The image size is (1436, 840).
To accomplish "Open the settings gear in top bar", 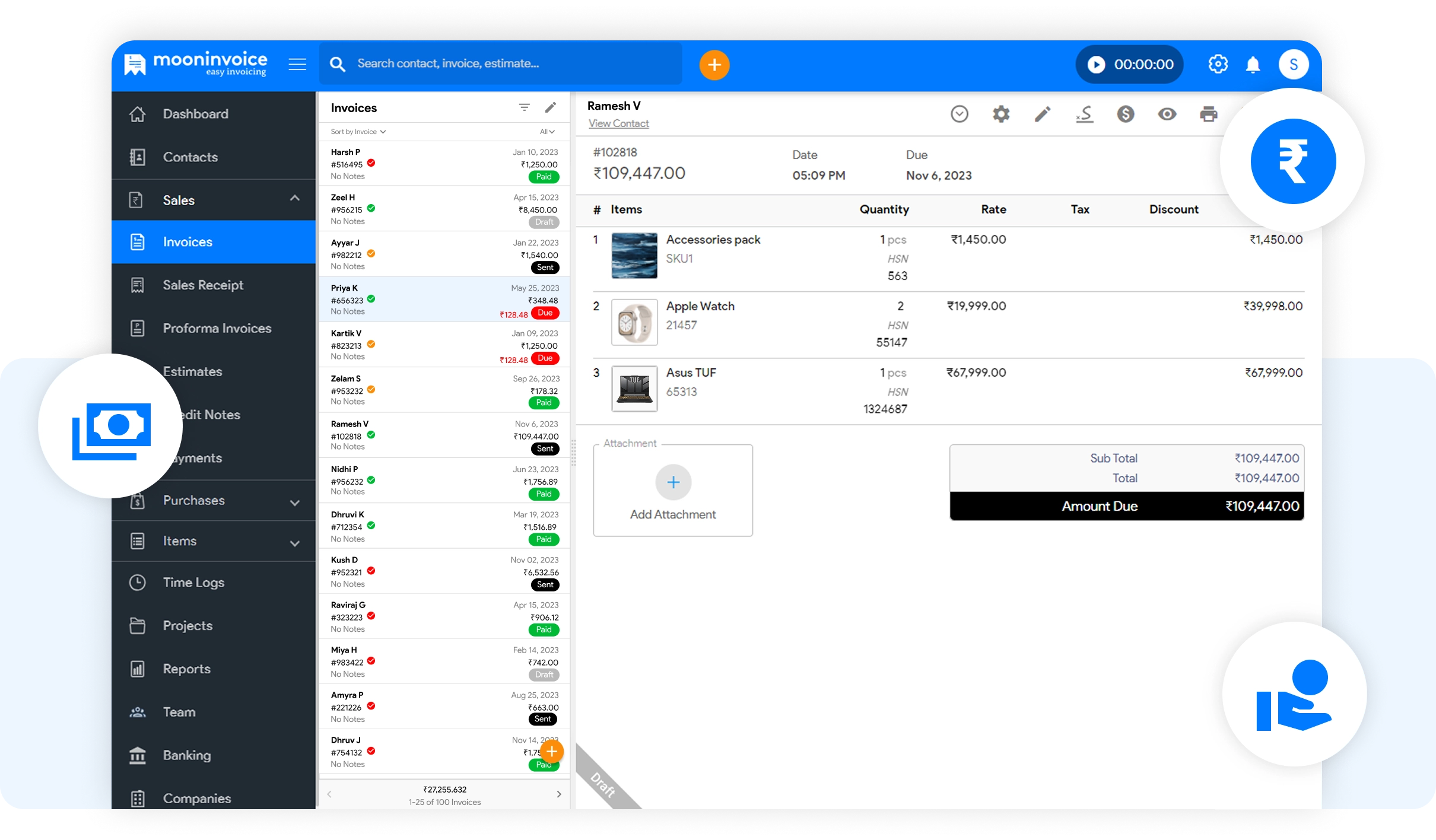I will (1218, 64).
